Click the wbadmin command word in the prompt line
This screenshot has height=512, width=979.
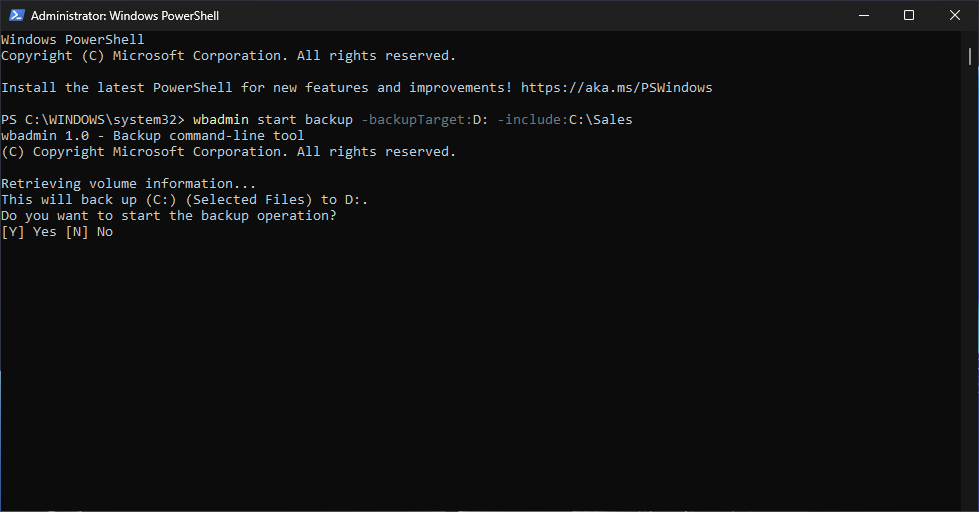[221, 120]
